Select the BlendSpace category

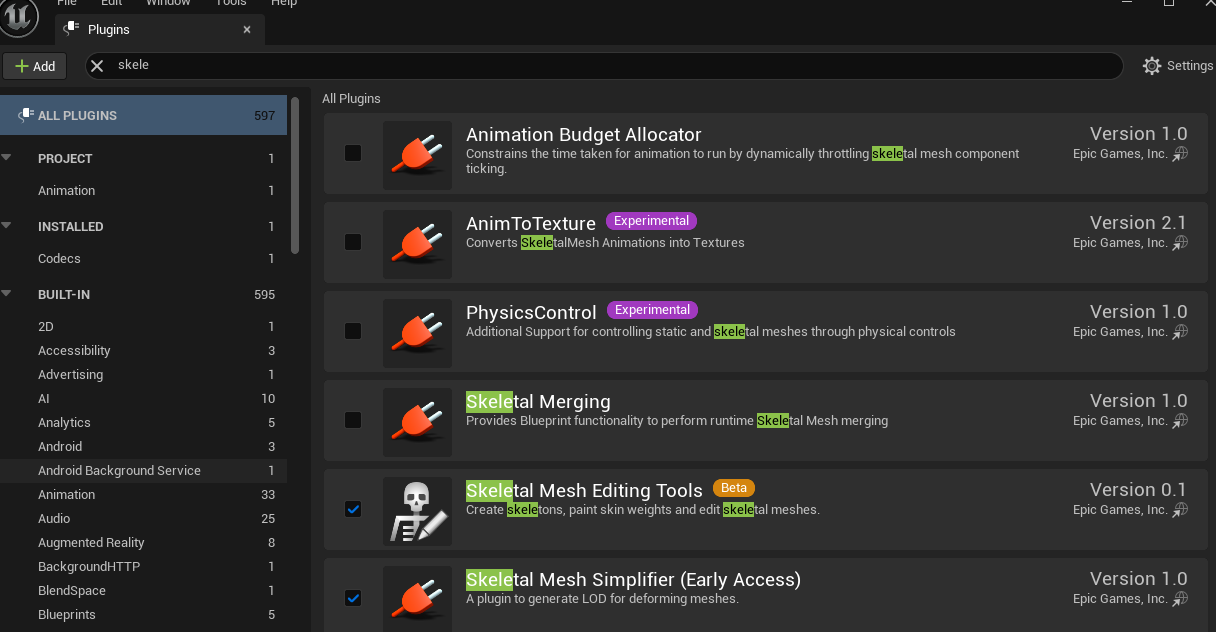coord(143,590)
